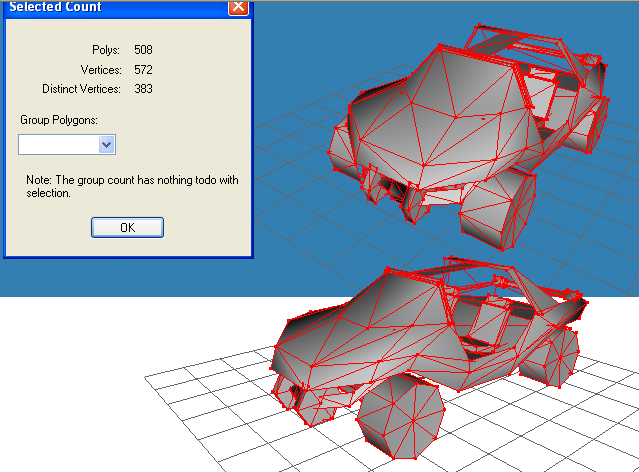This screenshot has width=639, height=472.
Task: Select the Vertices count value 572
Action: (x=143, y=69)
